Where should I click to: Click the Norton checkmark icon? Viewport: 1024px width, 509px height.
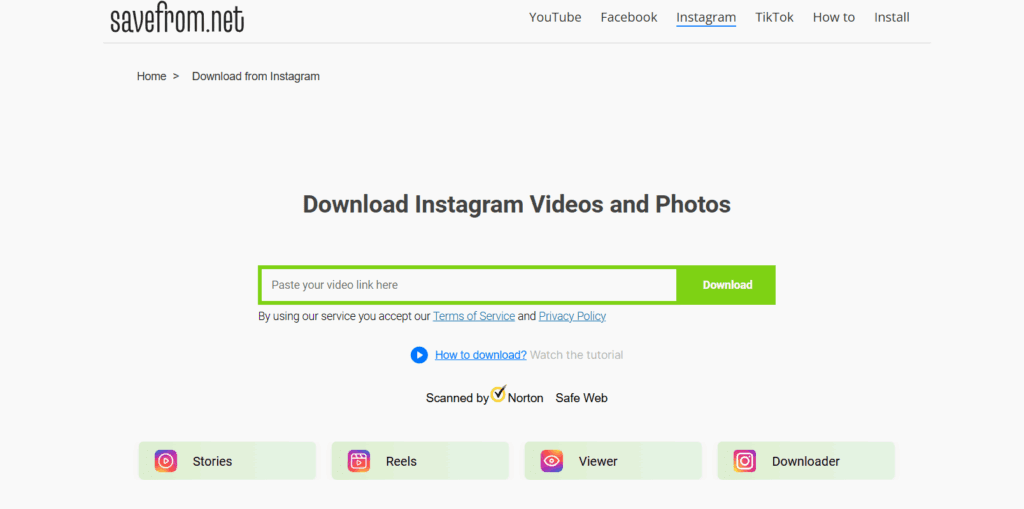(x=498, y=393)
